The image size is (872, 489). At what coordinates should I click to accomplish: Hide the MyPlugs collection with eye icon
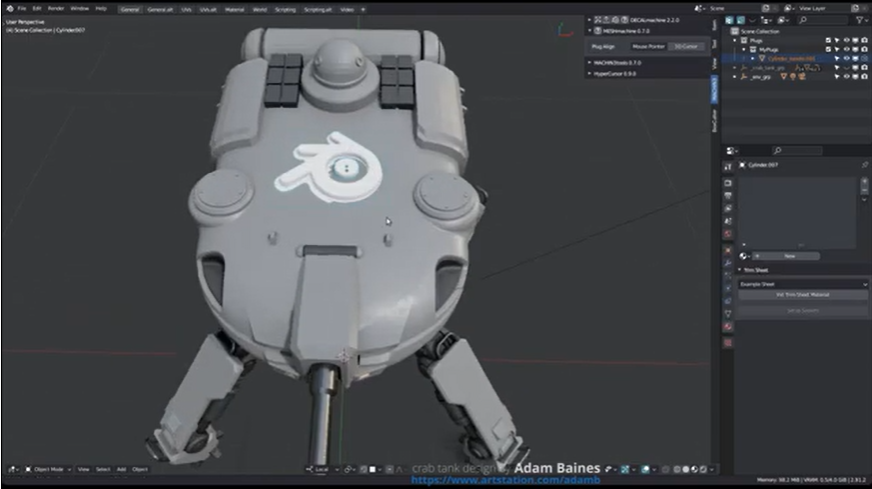coord(846,50)
